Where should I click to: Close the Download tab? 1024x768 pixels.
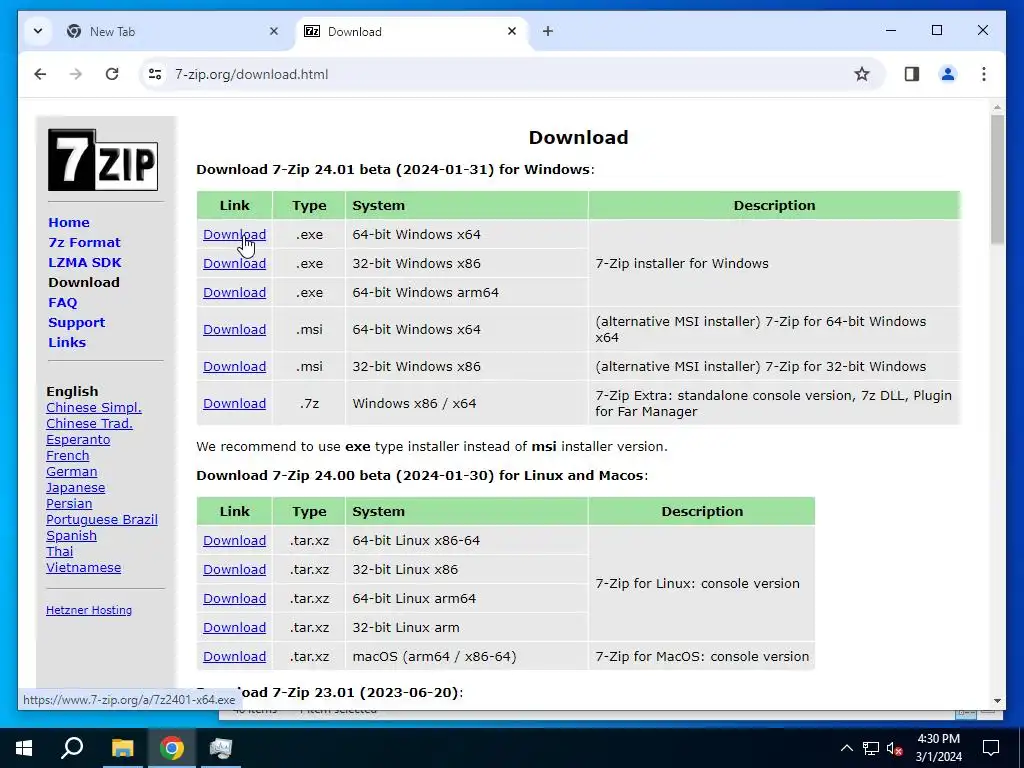[x=512, y=31]
